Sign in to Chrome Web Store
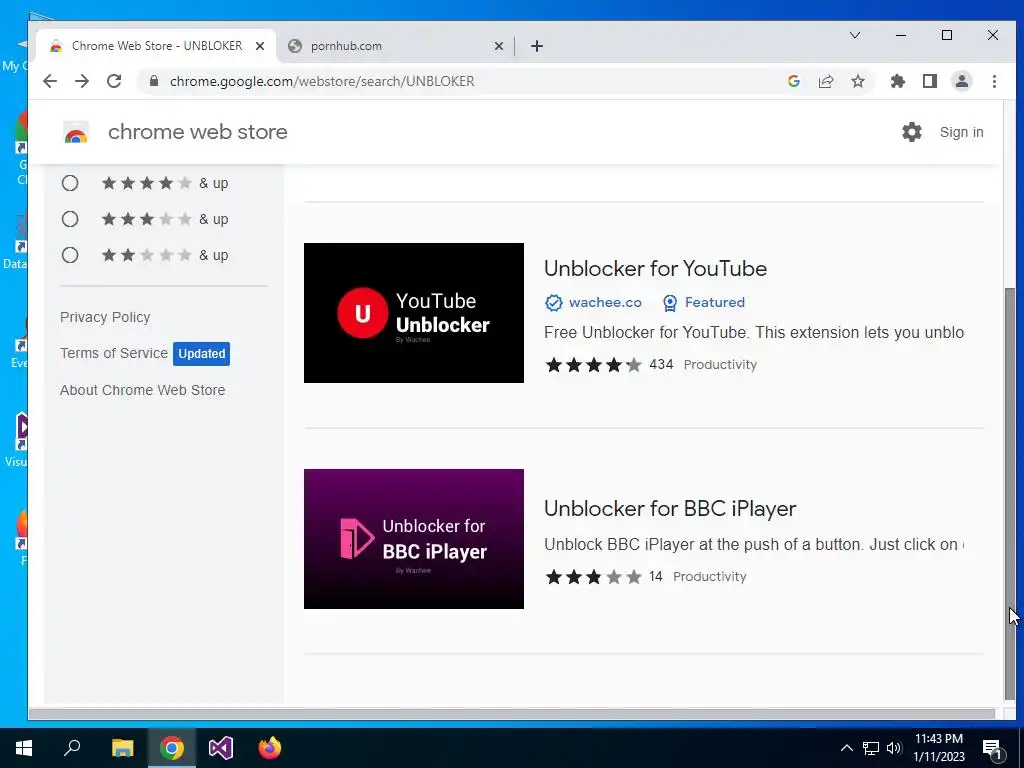The height and width of the screenshot is (768, 1024). pyautogui.click(x=961, y=132)
